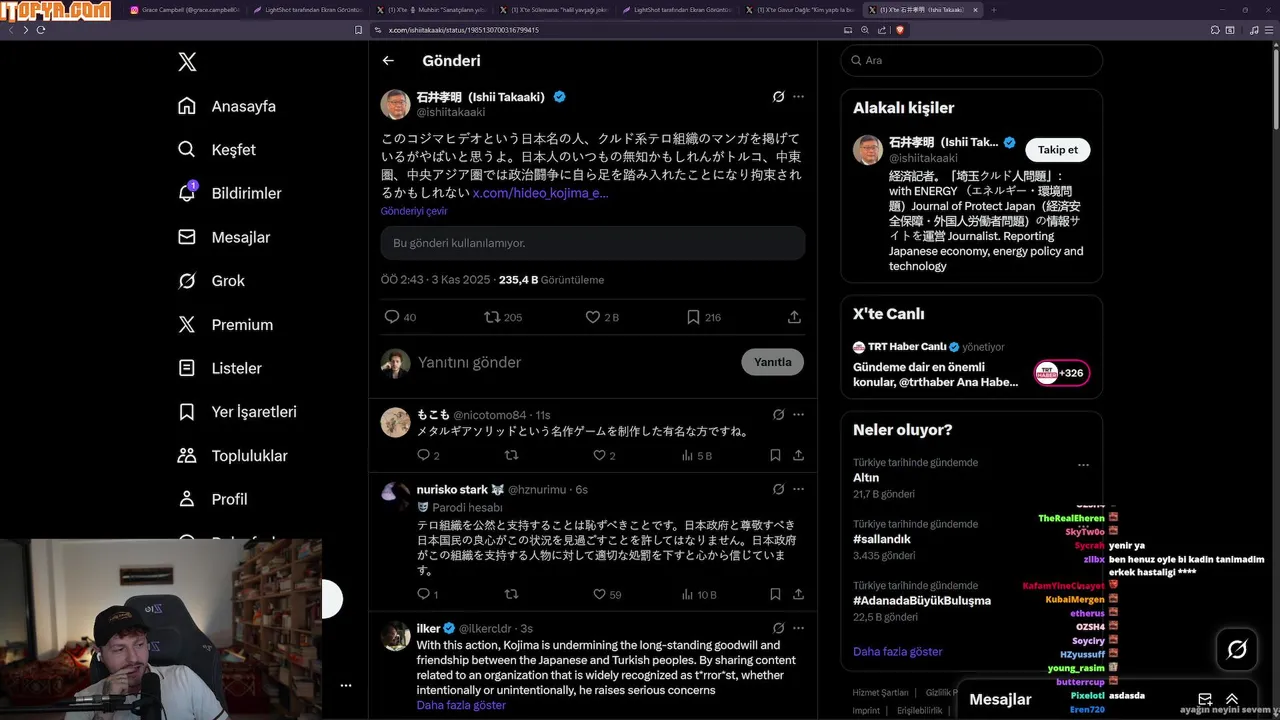
Task: Bookmark nurisko stark's reply
Action: (775, 594)
